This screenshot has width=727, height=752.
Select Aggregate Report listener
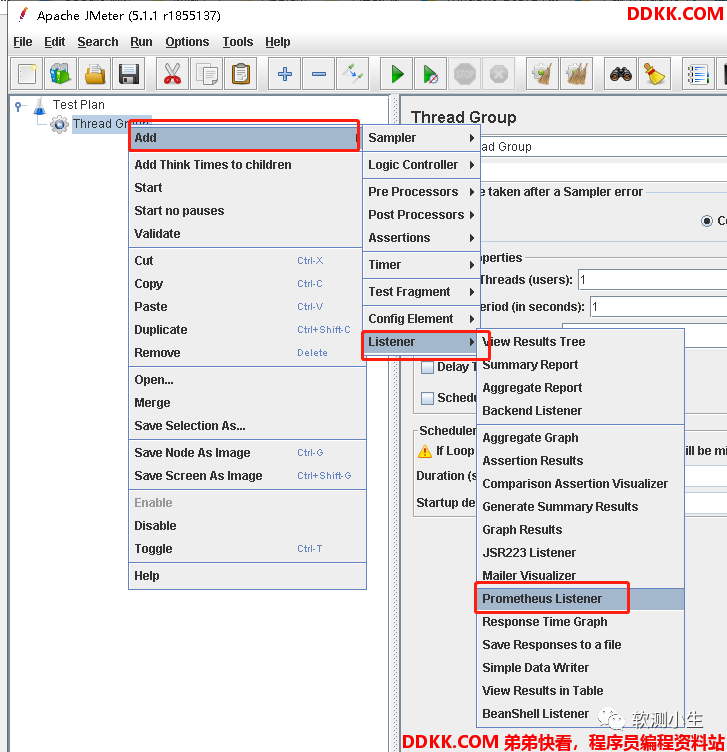(580, 388)
